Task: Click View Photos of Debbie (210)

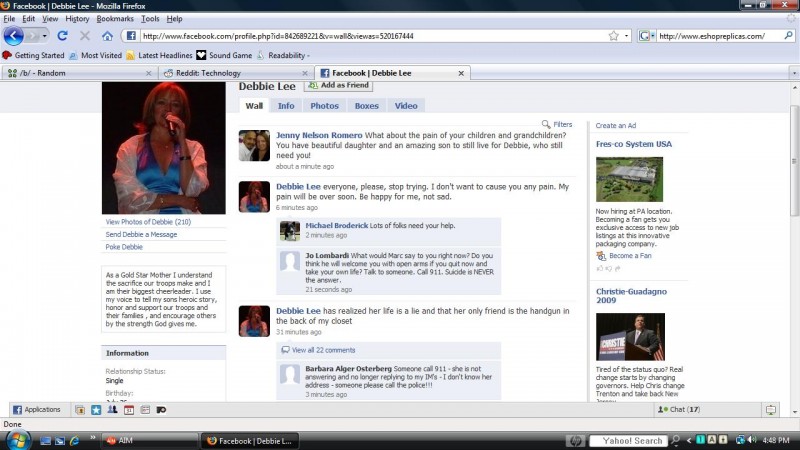Action: click(x=148, y=222)
